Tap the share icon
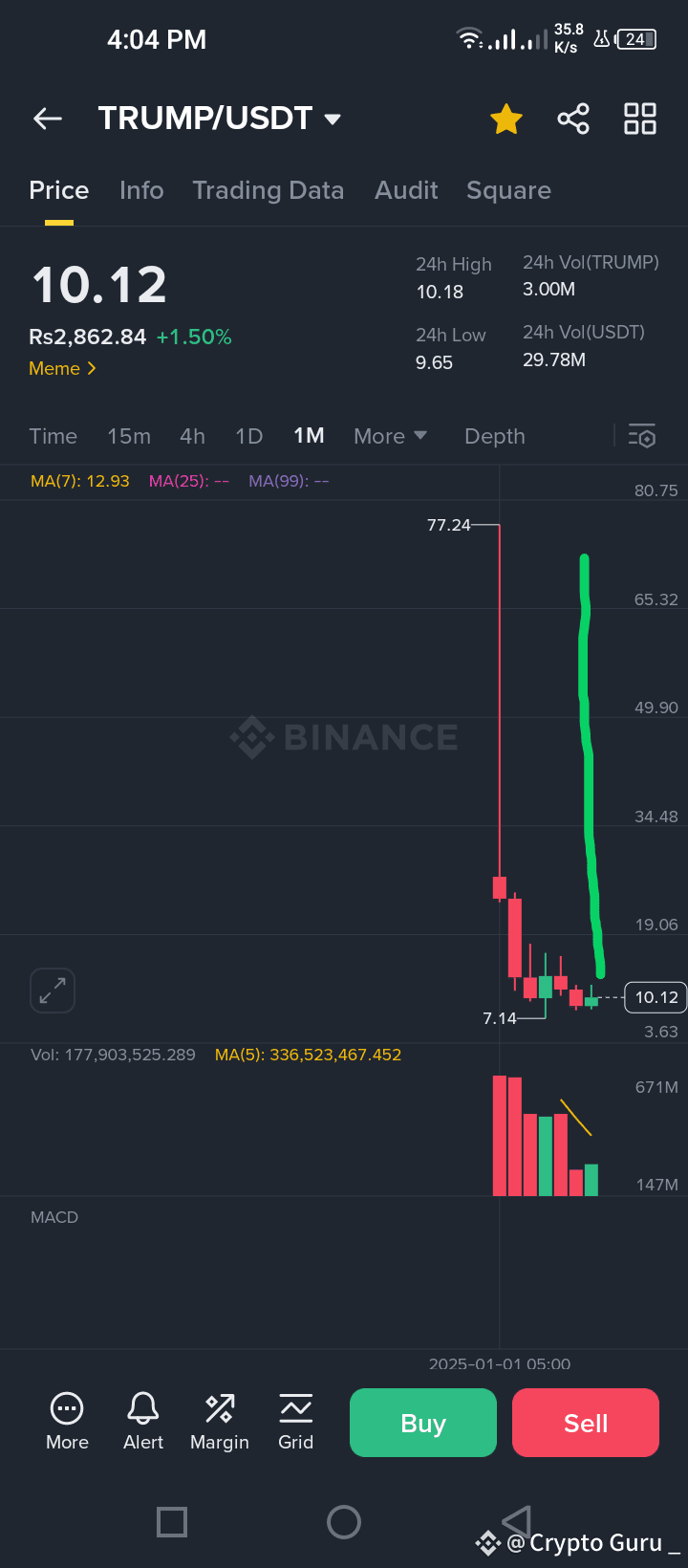The height and width of the screenshot is (1568, 688). 573,119
